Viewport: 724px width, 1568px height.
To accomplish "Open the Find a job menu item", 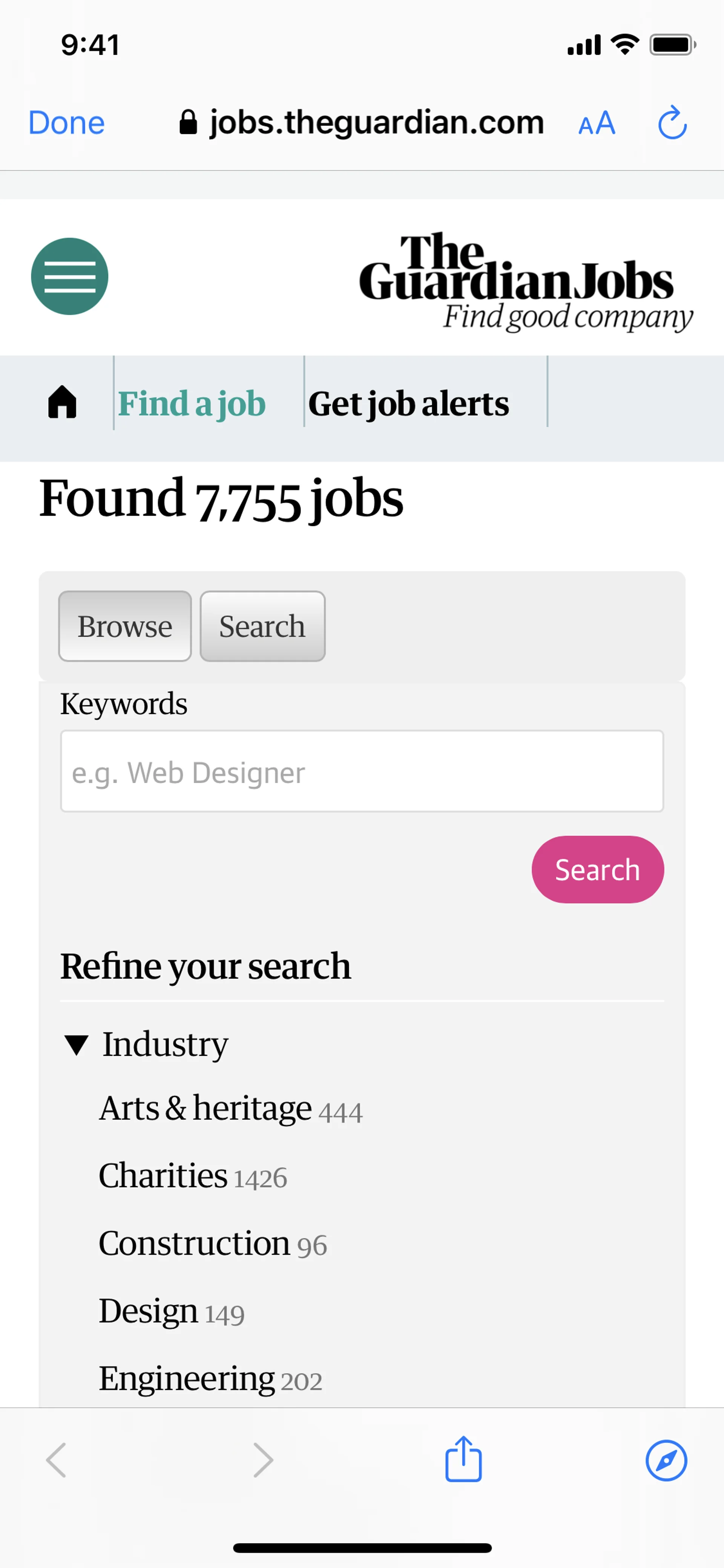I will 192,404.
